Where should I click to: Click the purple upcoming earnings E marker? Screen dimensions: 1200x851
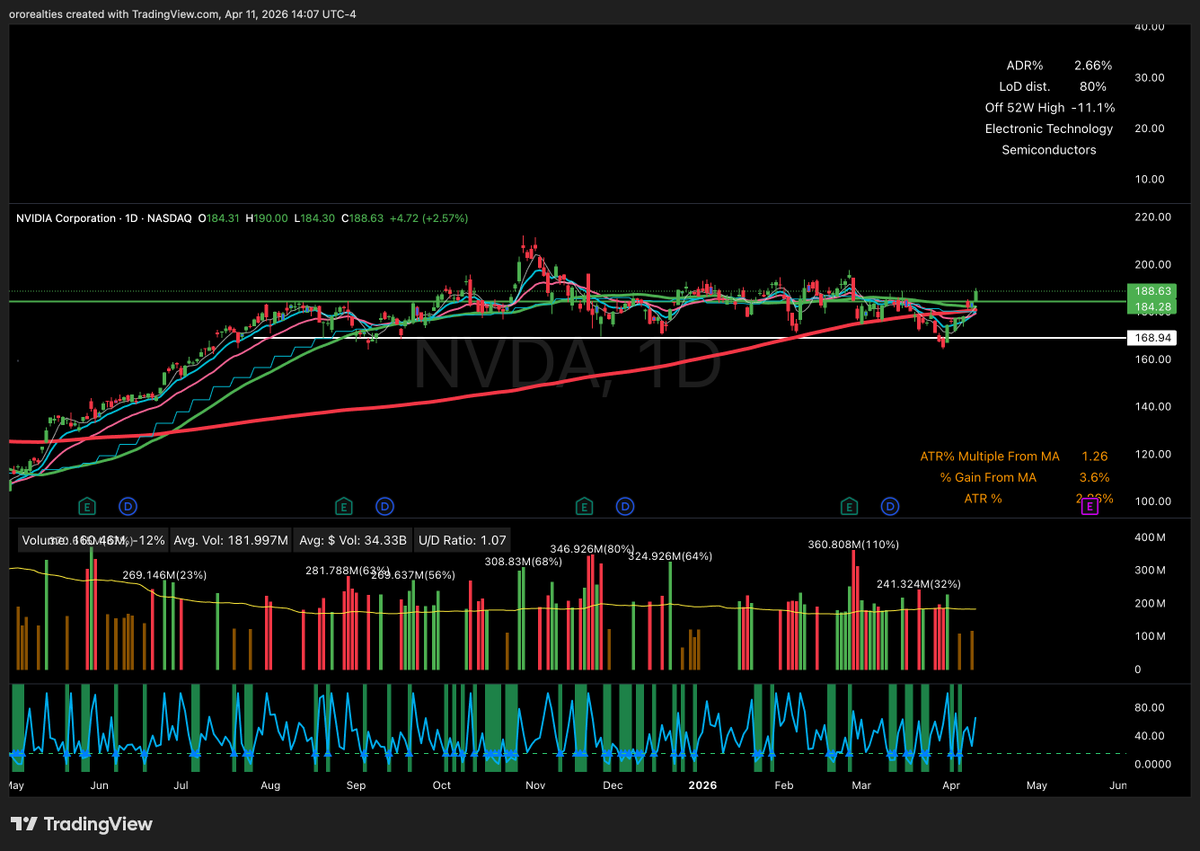1090,507
